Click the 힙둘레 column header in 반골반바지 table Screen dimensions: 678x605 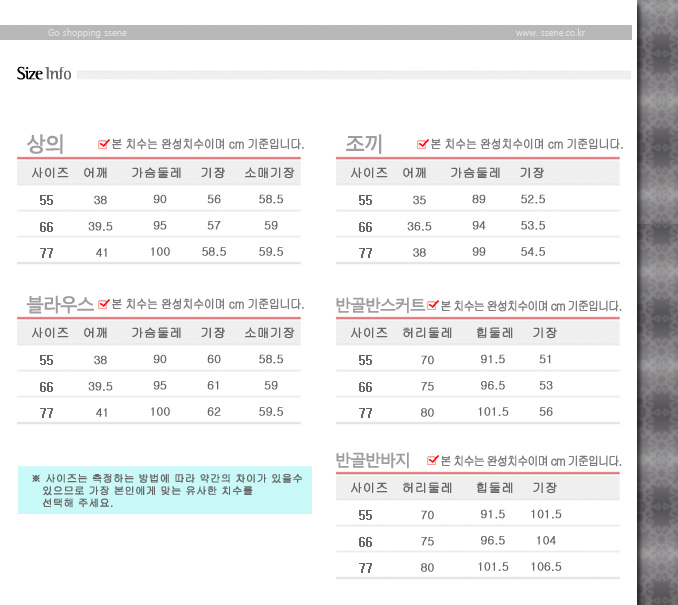(495, 488)
